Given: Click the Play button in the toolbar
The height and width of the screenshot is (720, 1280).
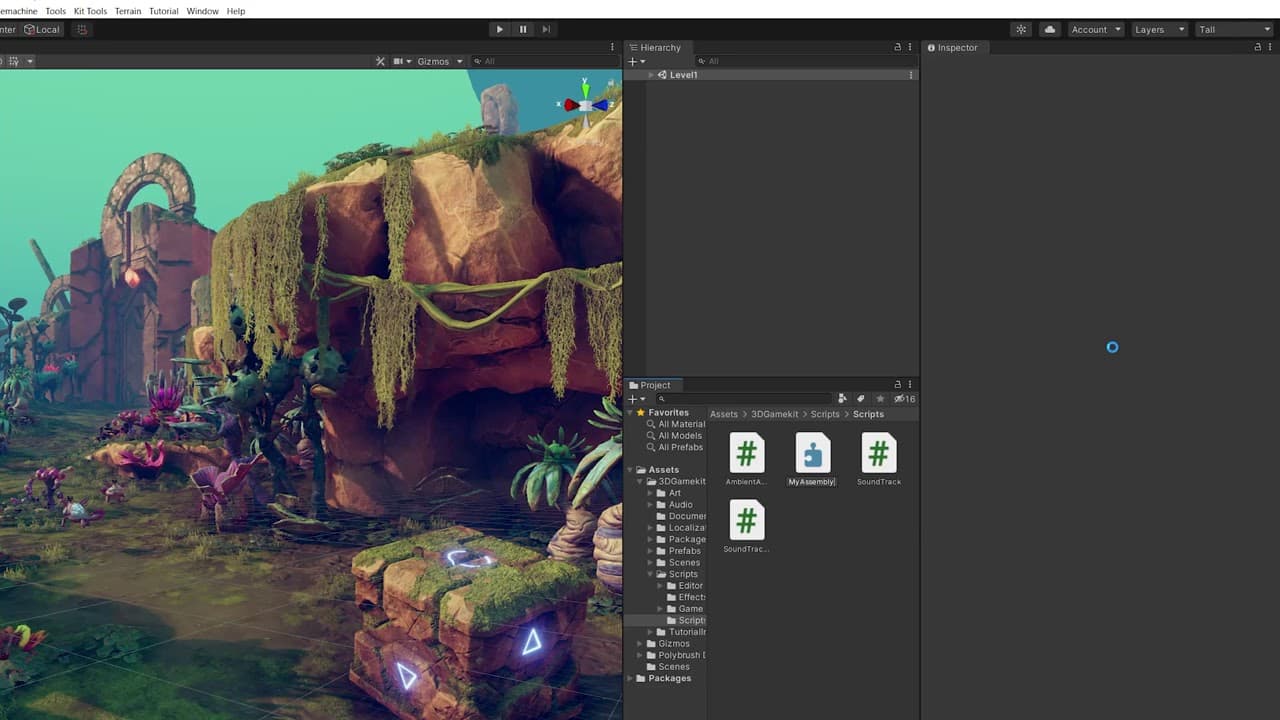Looking at the screenshot, I should click(x=500, y=29).
